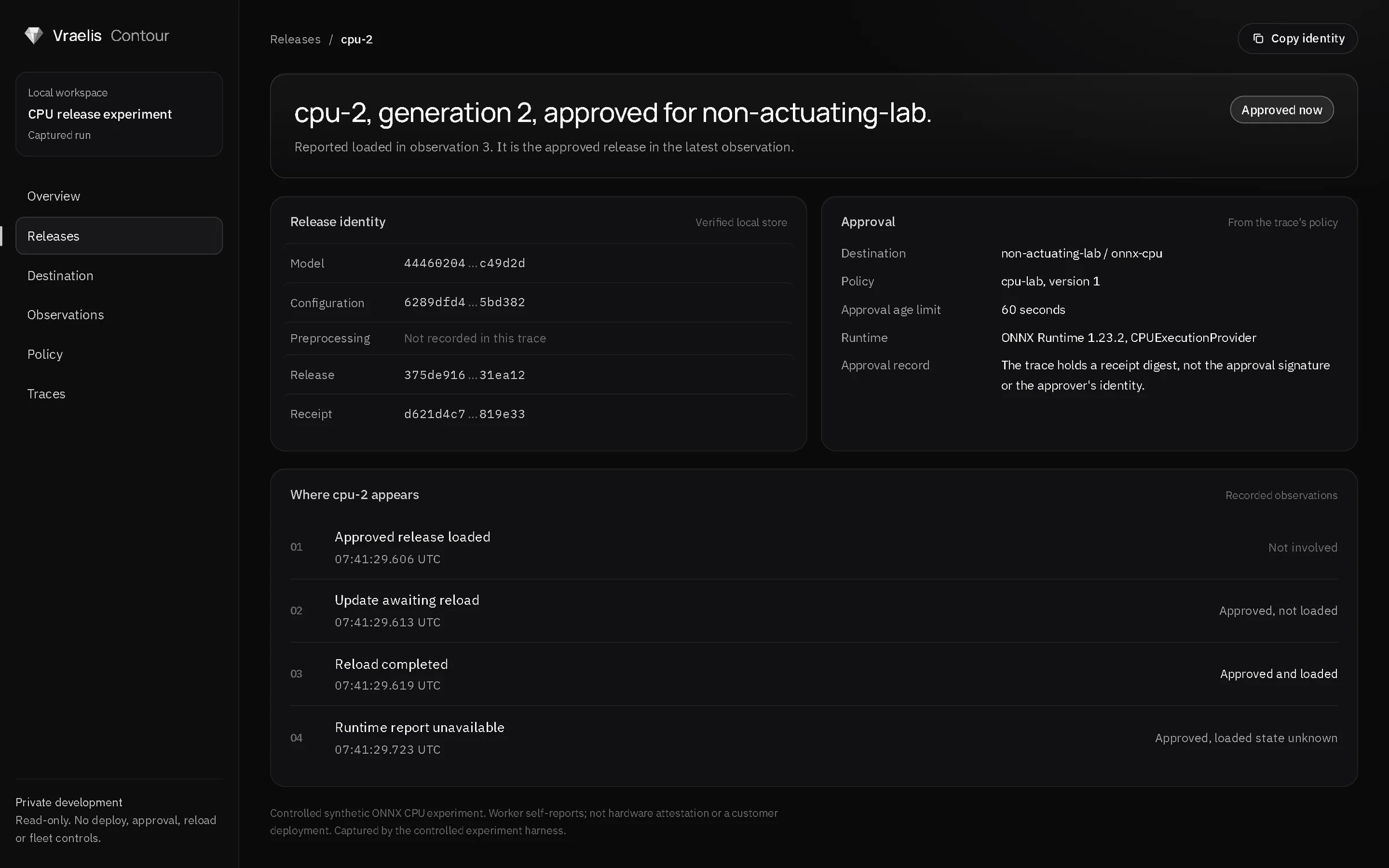Screen dimensions: 1389x868
Task: Click 'Not recorded in this trace'
Action: [x=475, y=339]
